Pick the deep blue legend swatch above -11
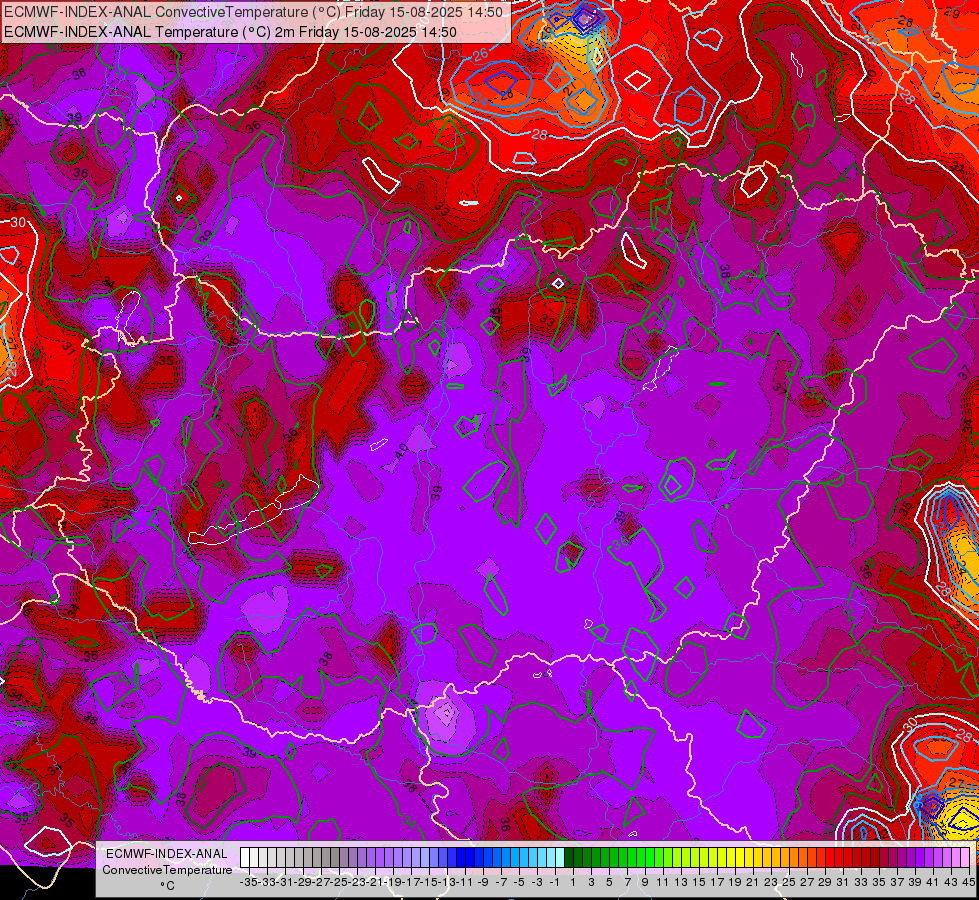 tap(461, 858)
